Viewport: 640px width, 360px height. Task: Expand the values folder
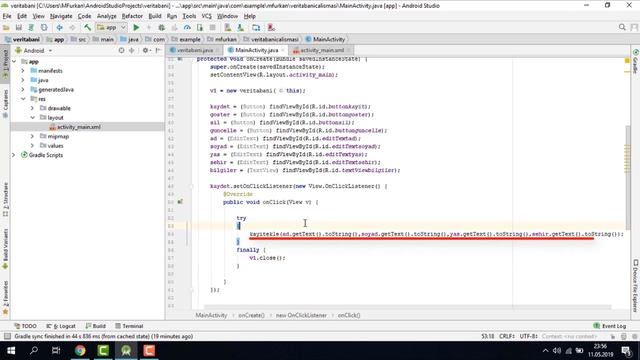coord(32,146)
